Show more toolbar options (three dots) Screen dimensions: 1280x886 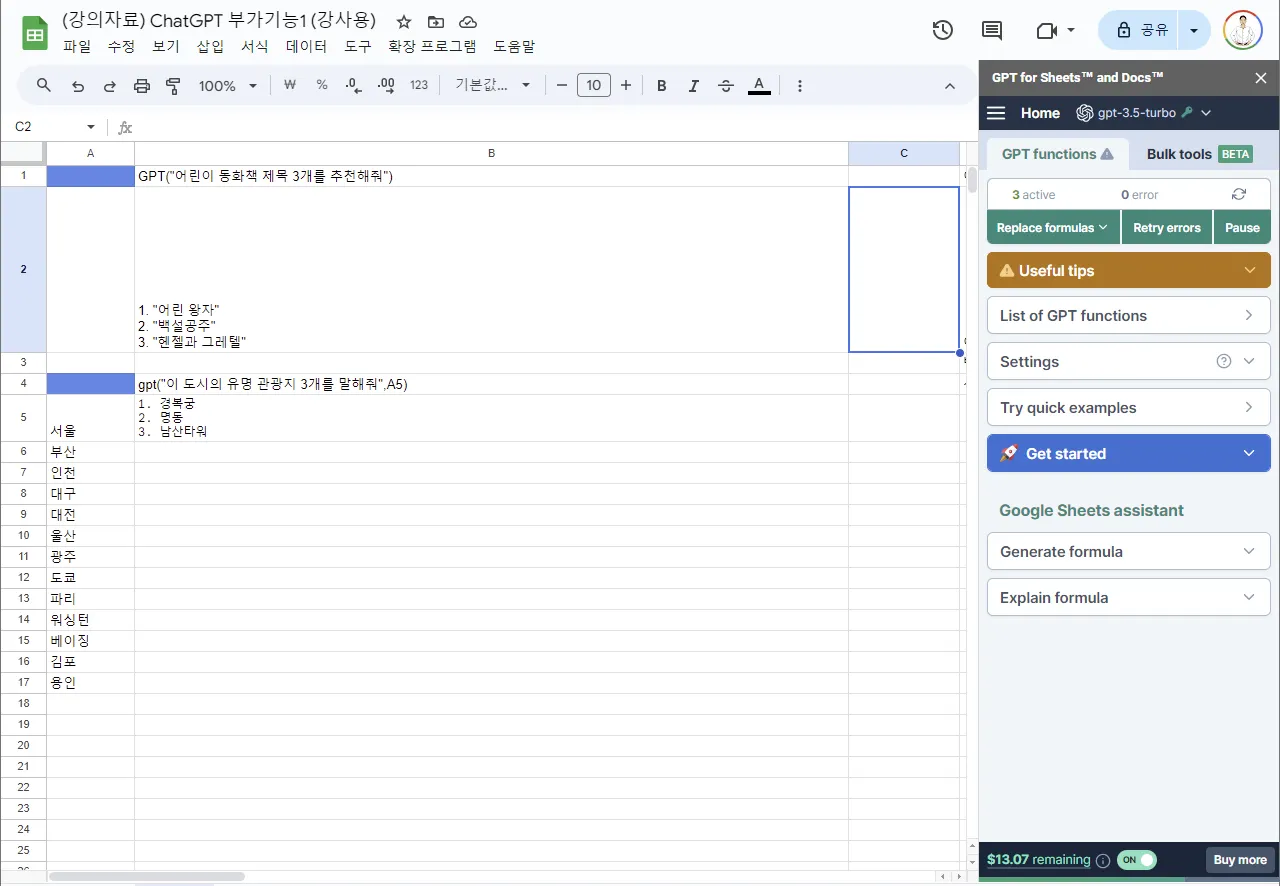[x=800, y=86]
